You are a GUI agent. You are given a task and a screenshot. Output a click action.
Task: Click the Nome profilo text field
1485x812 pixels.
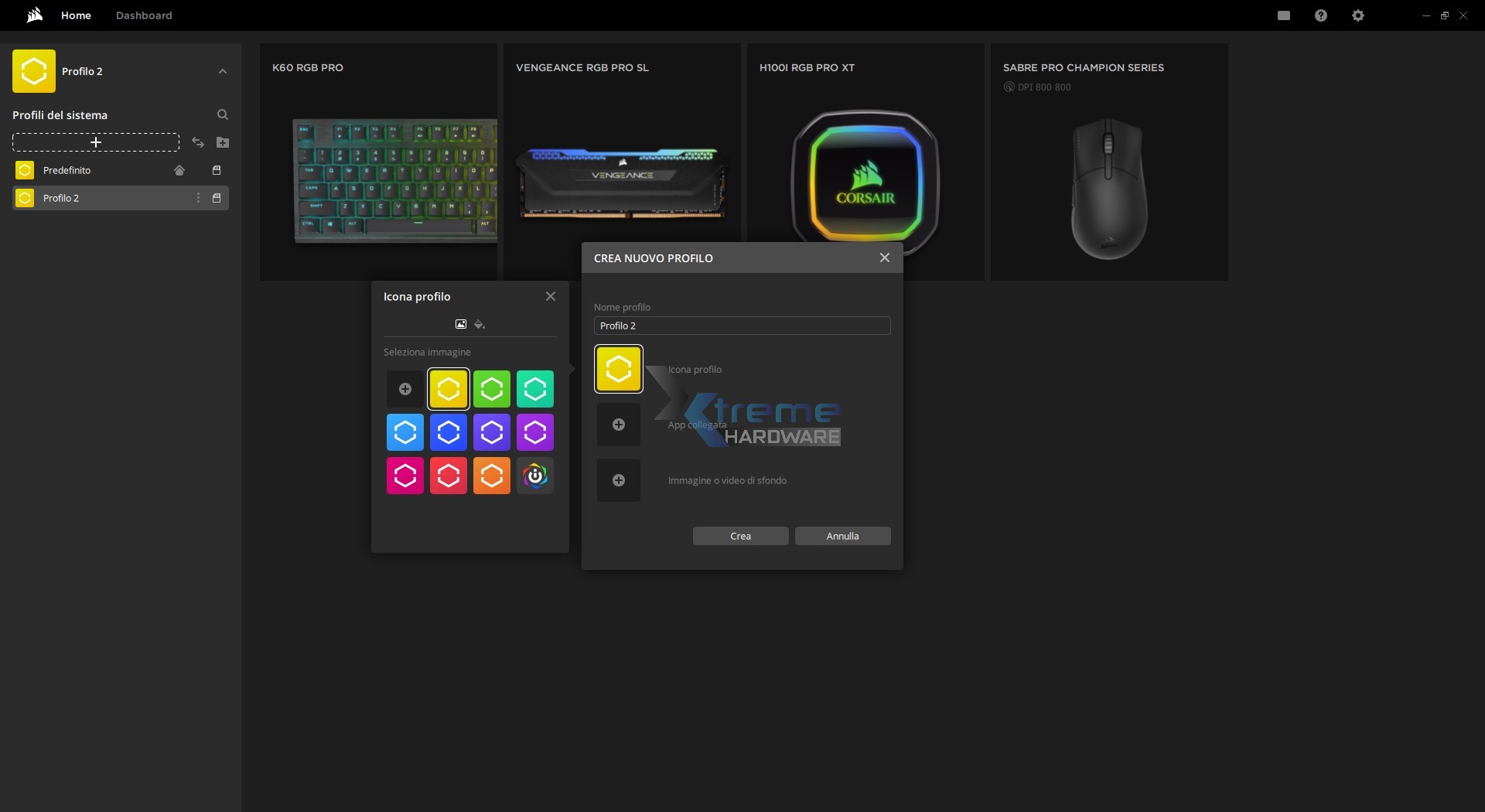click(742, 326)
